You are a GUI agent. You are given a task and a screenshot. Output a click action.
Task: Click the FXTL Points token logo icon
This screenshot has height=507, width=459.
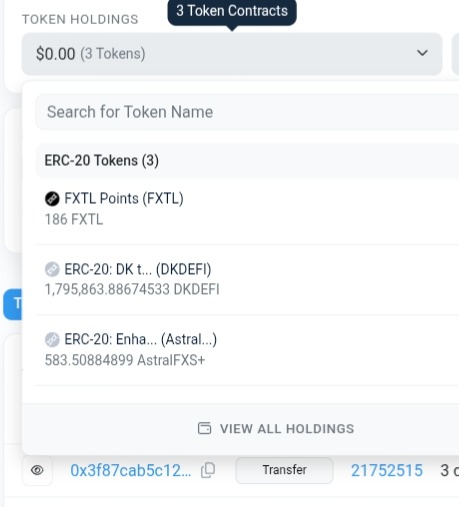52,199
